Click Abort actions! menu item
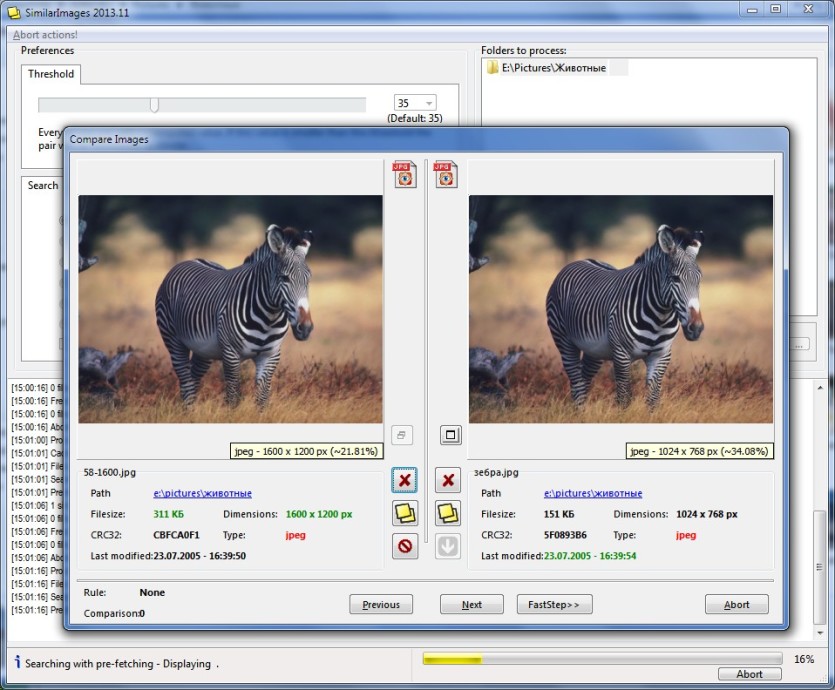 [45, 35]
